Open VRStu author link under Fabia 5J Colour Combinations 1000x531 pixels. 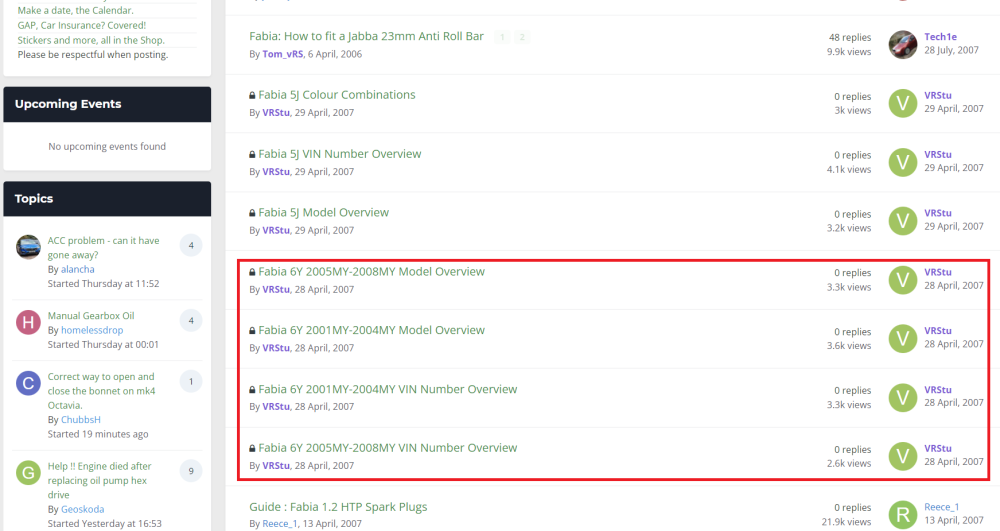point(276,113)
